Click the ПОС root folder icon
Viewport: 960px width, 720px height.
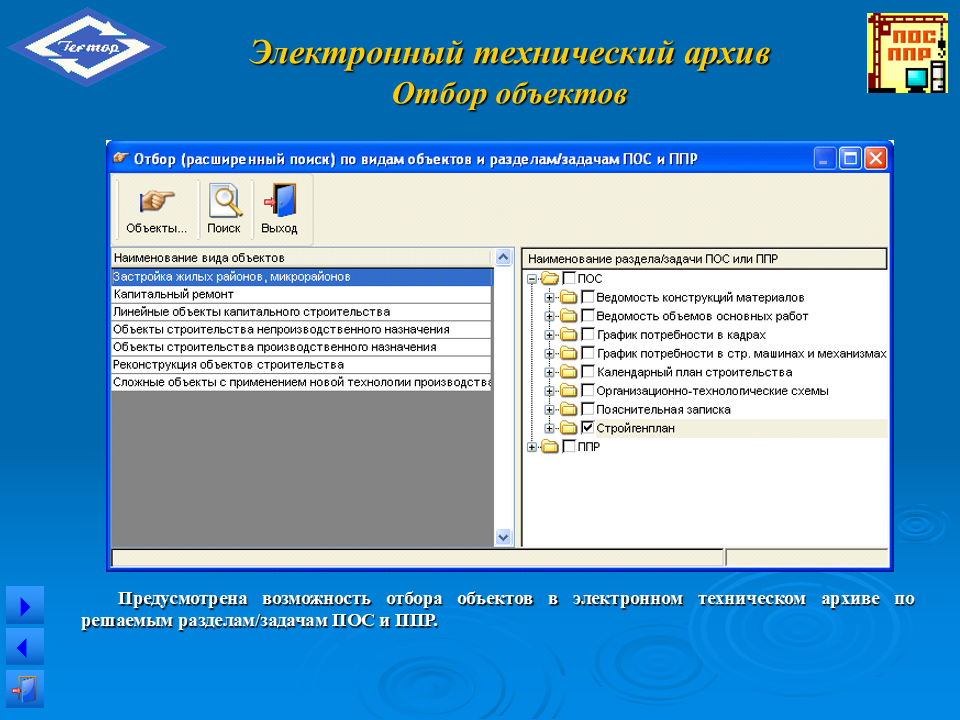[x=550, y=279]
